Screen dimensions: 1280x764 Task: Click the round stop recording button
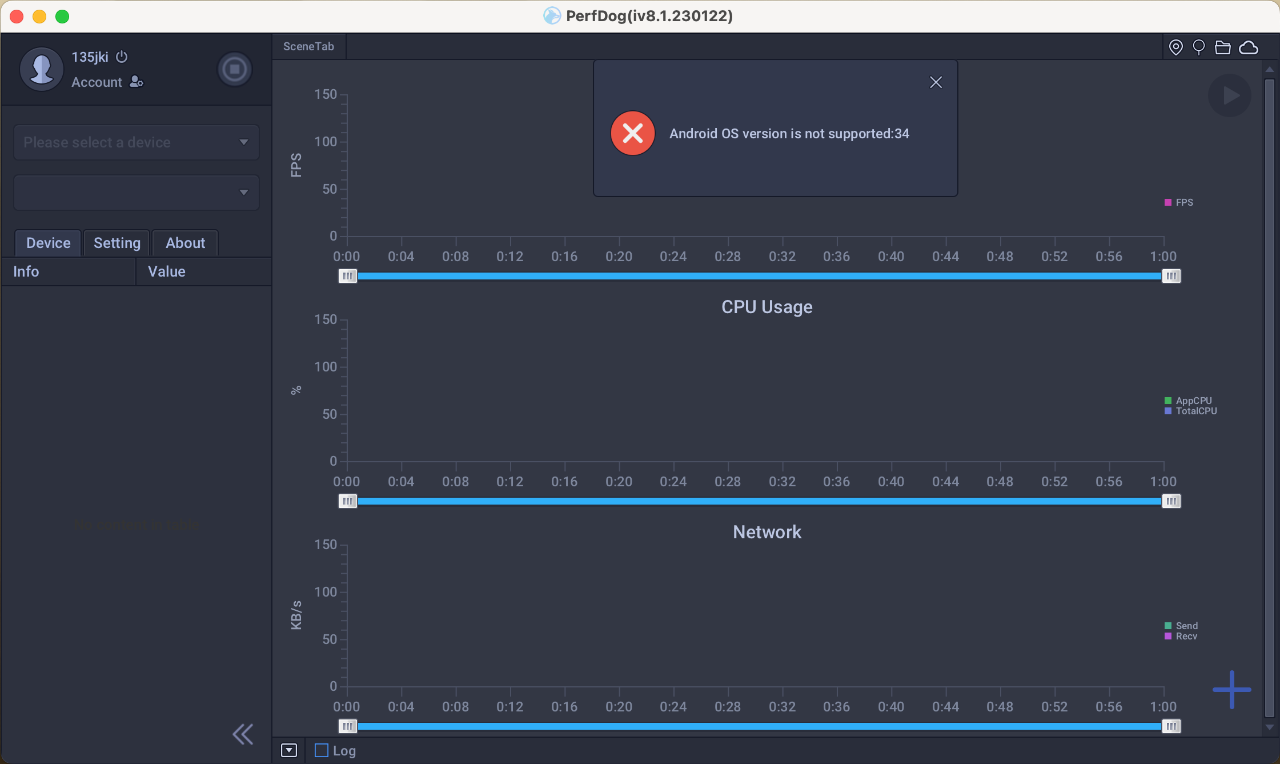point(235,69)
